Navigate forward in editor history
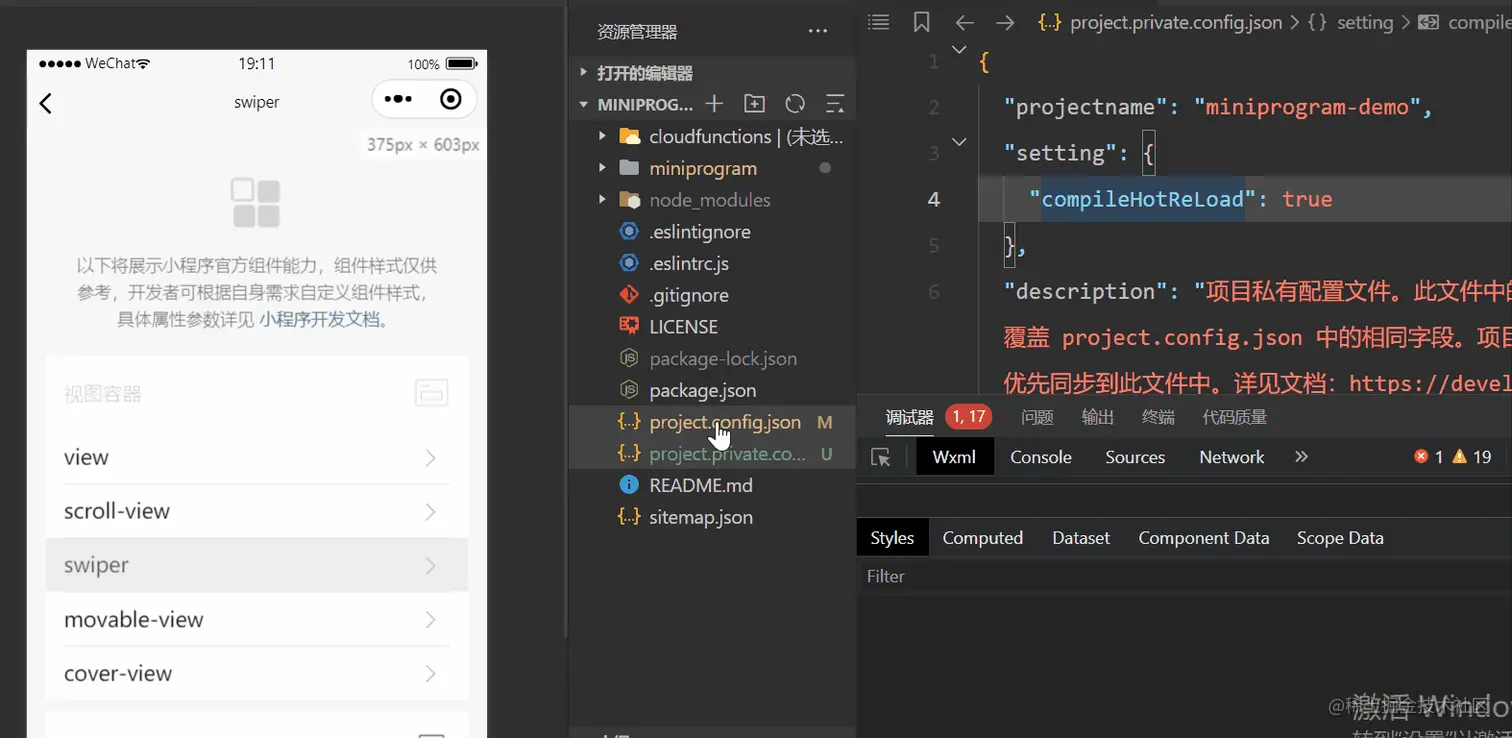Screen dimensions: 1512x738 click(x=1005, y=22)
